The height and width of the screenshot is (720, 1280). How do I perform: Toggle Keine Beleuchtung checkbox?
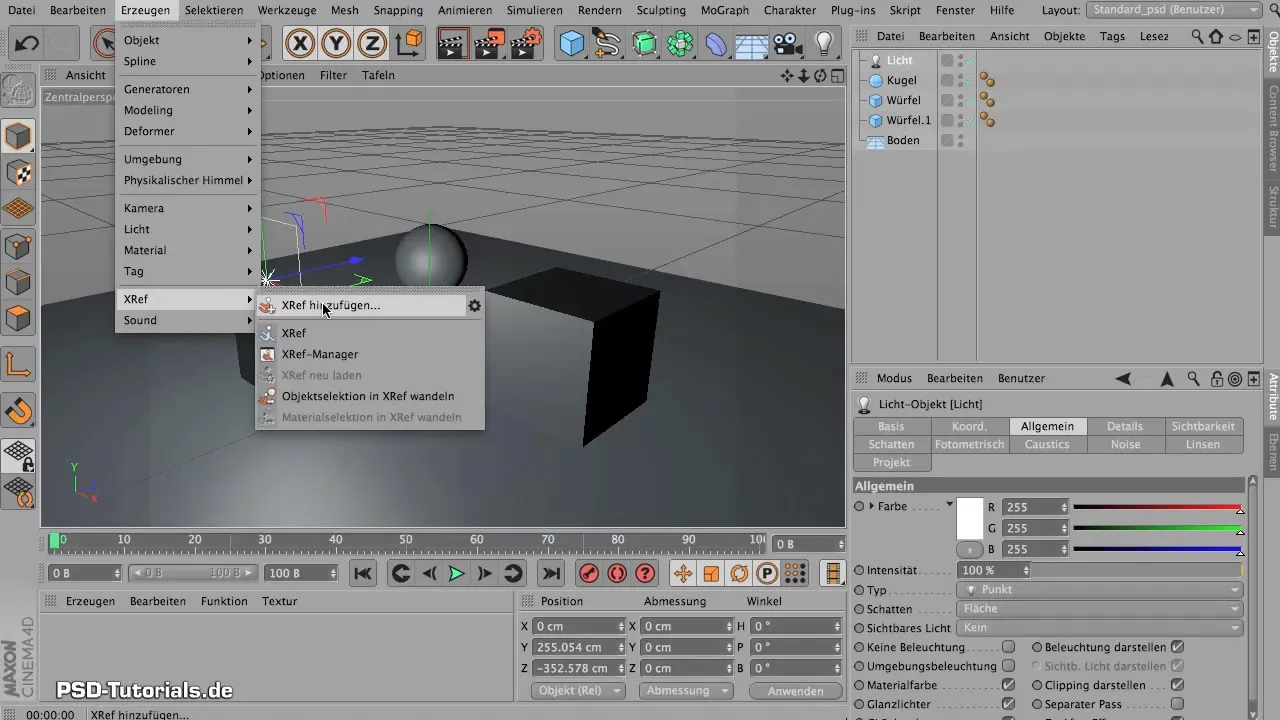pyautogui.click(x=1008, y=647)
